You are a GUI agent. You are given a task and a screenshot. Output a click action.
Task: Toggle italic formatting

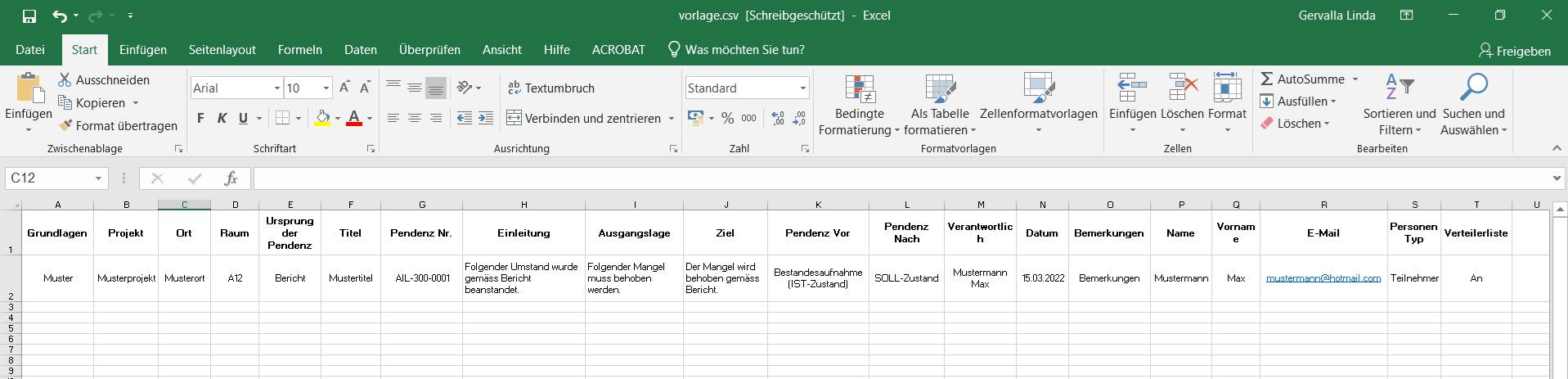[222, 118]
